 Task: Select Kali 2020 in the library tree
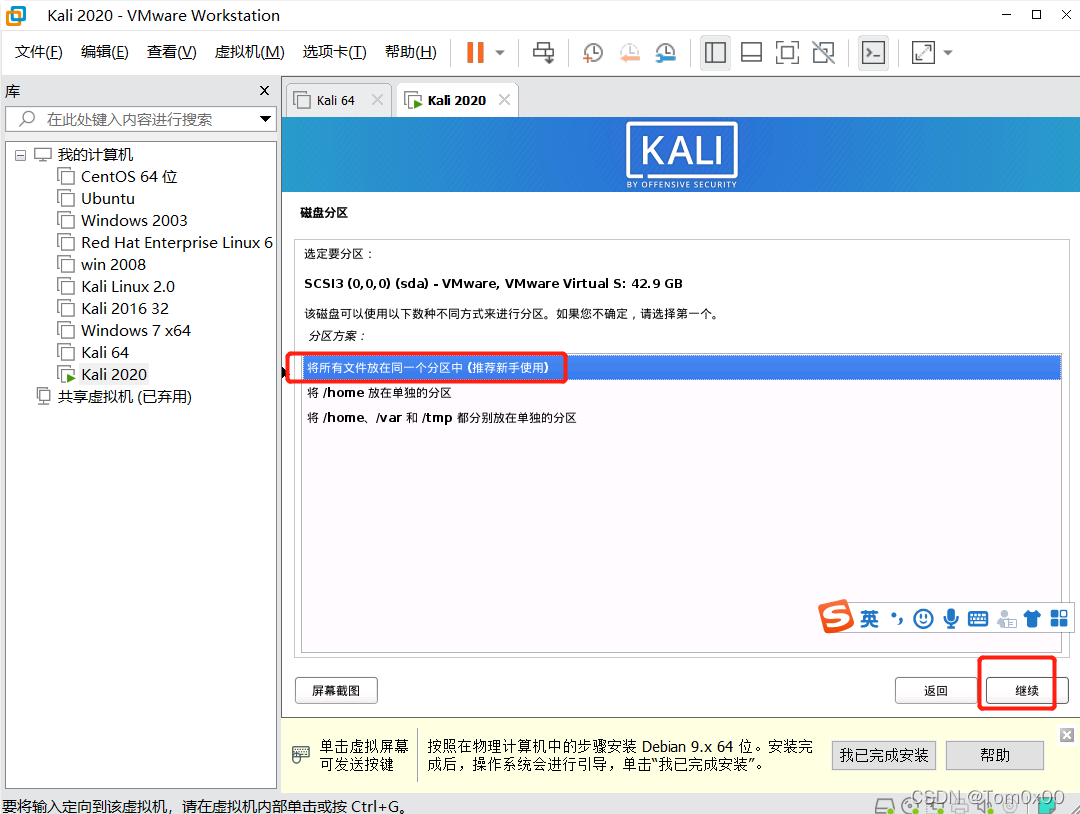[x=114, y=375]
